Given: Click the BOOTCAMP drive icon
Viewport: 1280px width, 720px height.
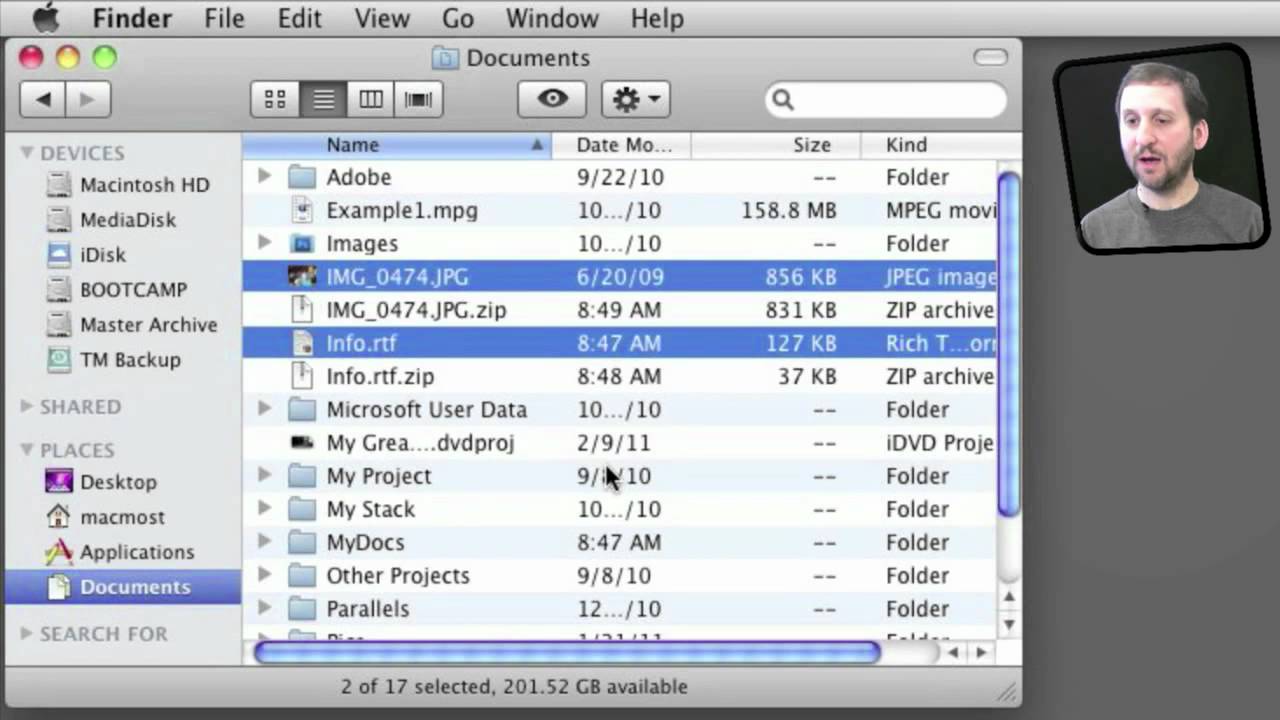Looking at the screenshot, I should pos(59,290).
